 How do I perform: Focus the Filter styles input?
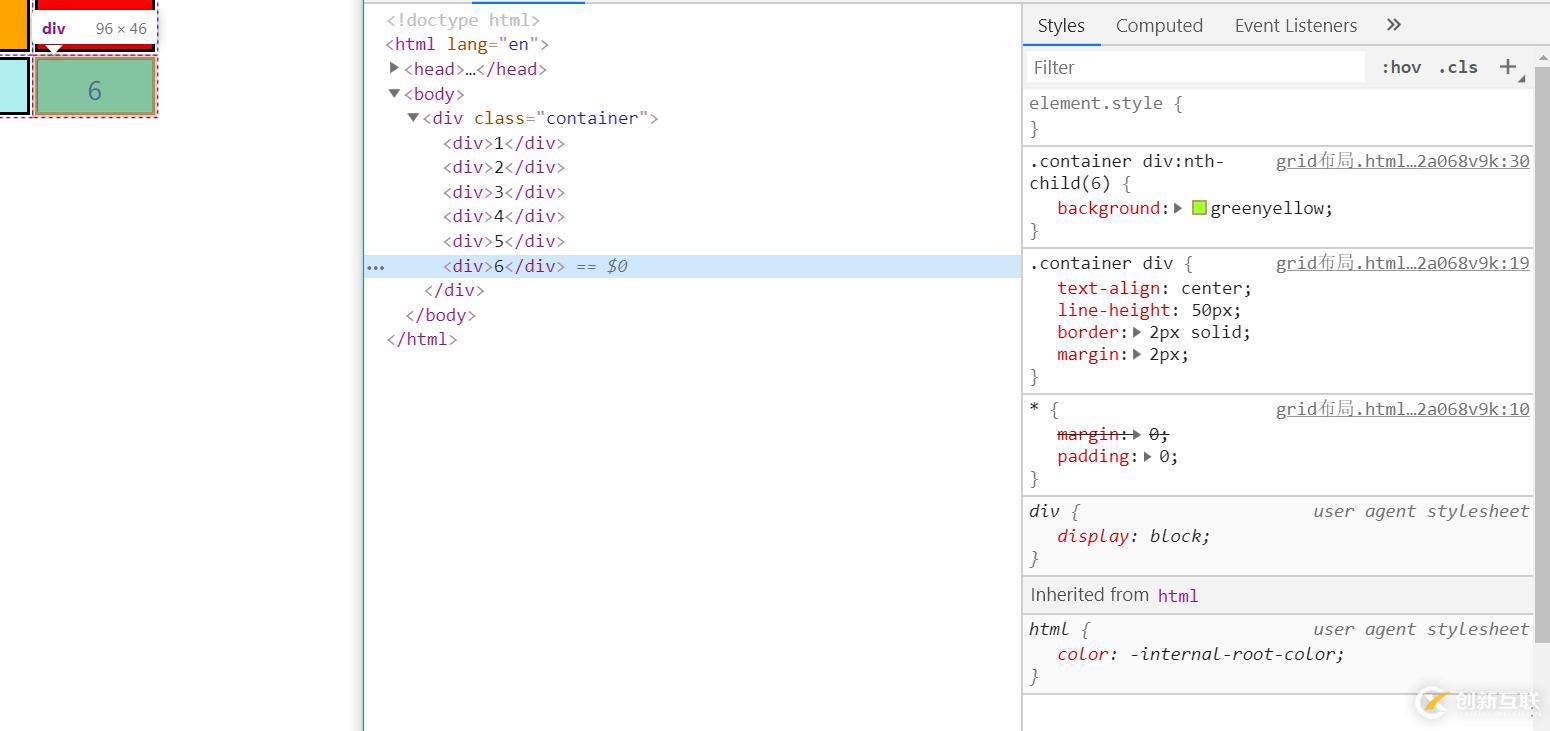coord(1196,67)
